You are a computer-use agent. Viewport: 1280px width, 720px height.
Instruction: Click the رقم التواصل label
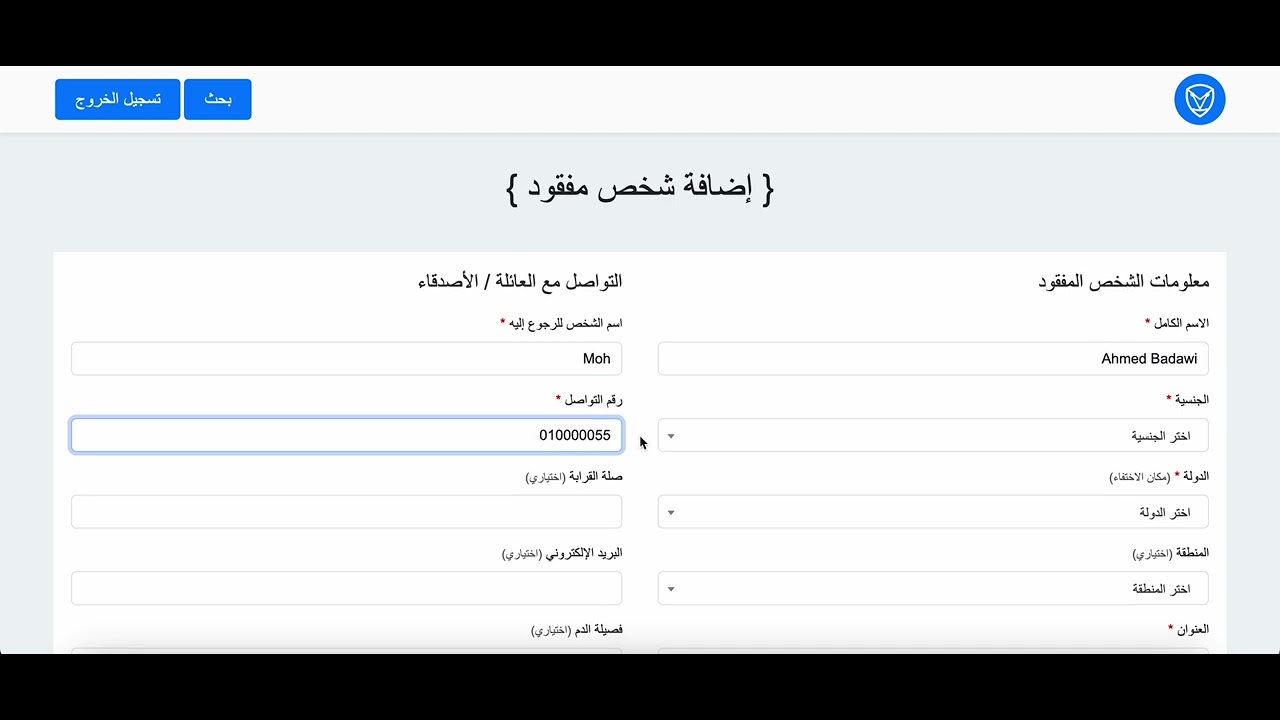592,400
